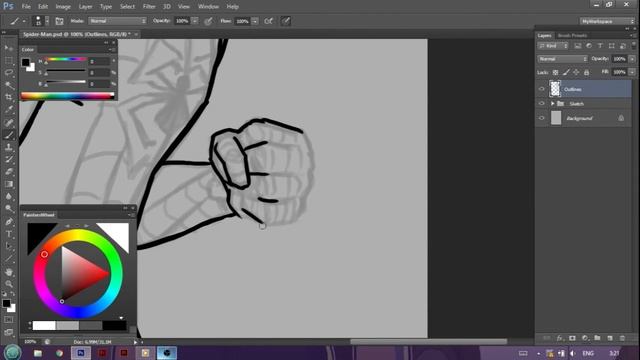Select the Zoom tool
This screenshot has height=360, width=640.
(9, 284)
